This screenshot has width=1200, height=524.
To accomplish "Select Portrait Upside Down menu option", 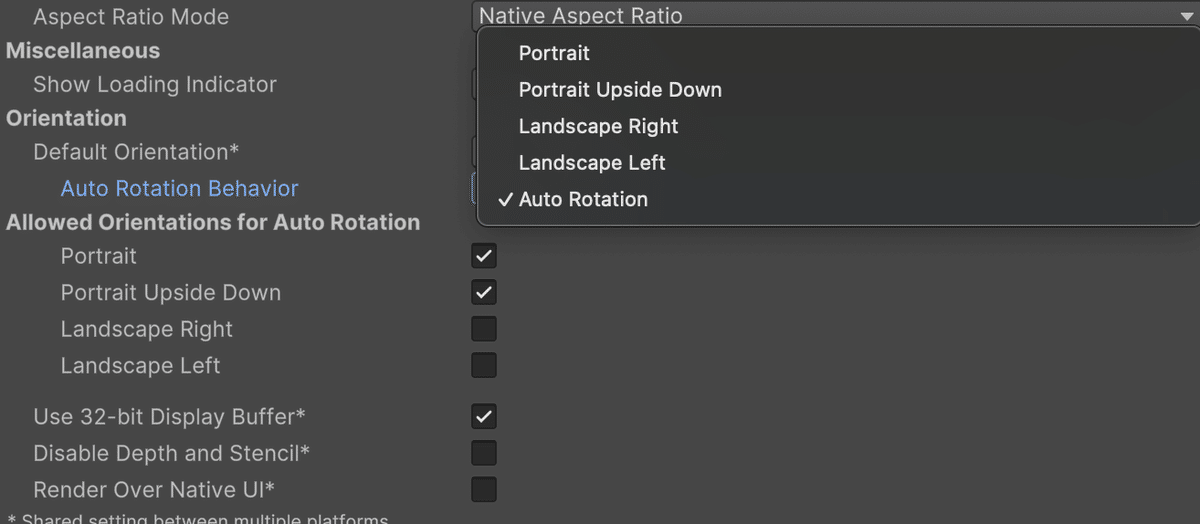I will click(x=620, y=90).
